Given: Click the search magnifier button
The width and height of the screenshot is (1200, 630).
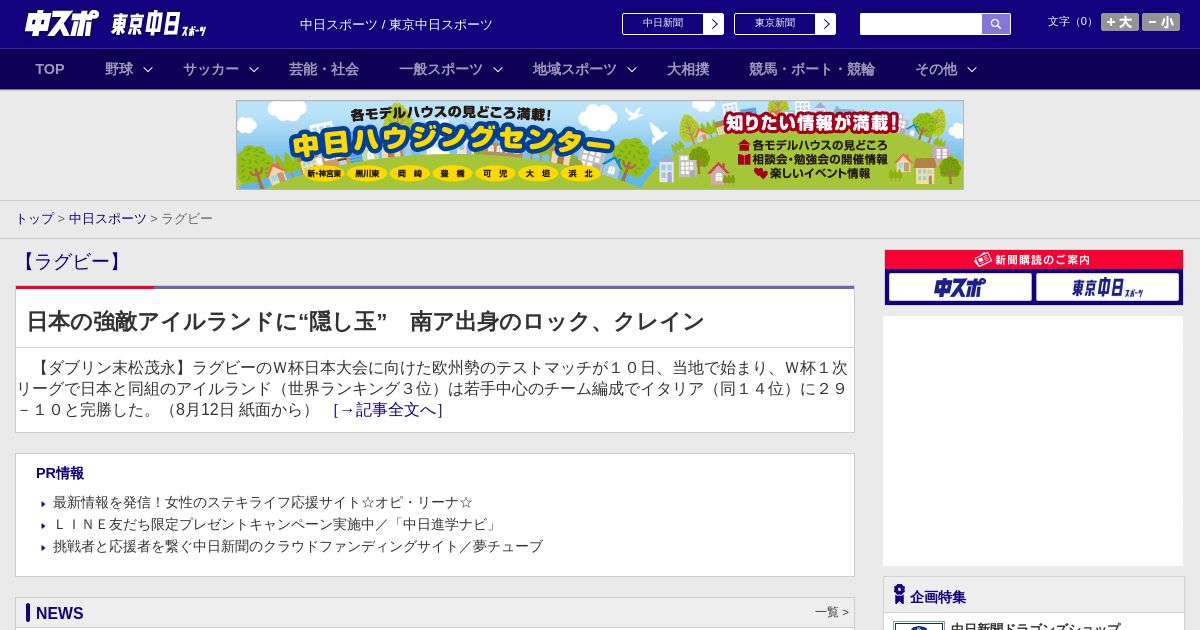Looking at the screenshot, I should click(x=996, y=24).
